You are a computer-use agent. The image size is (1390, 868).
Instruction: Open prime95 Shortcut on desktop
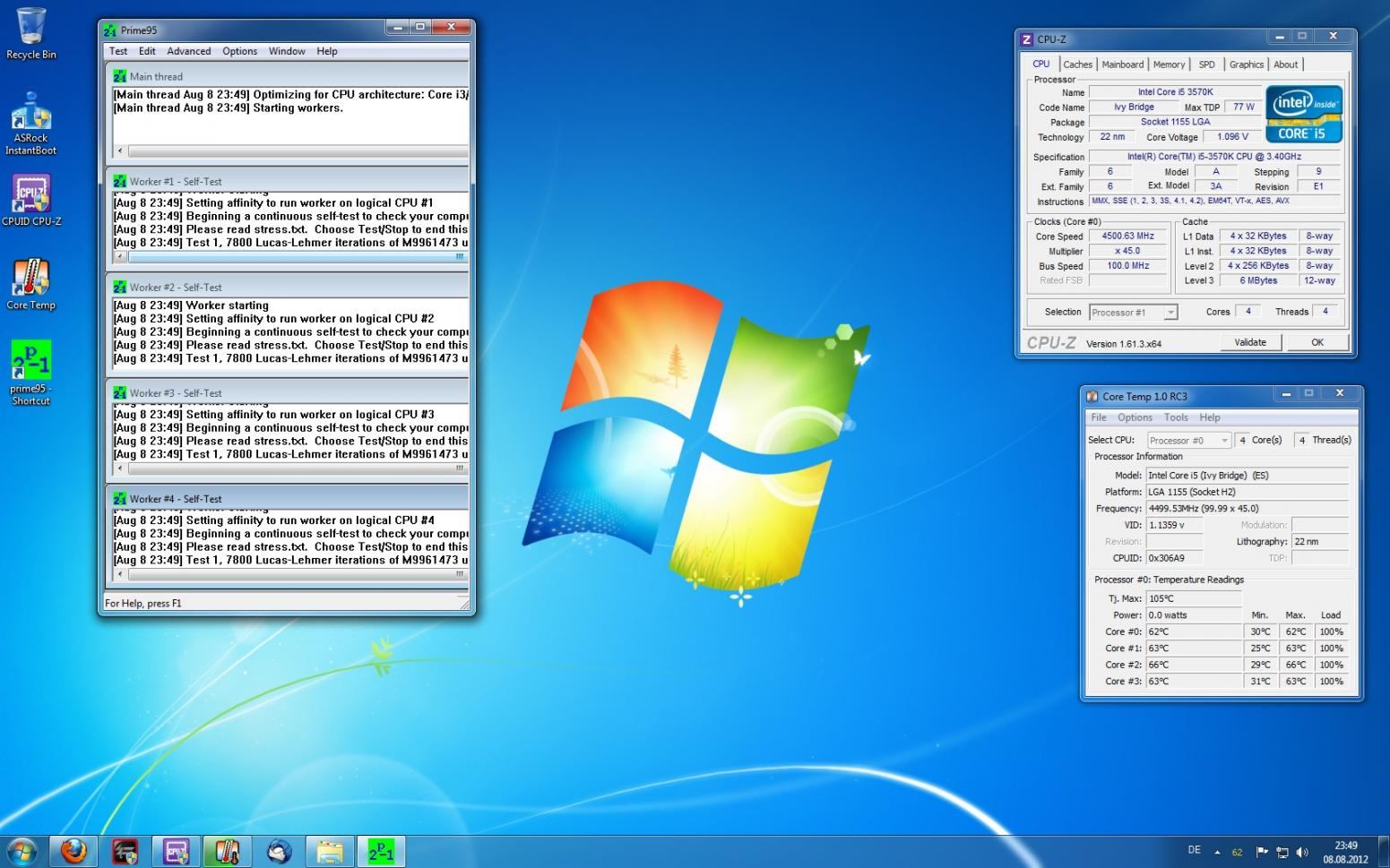30,374
